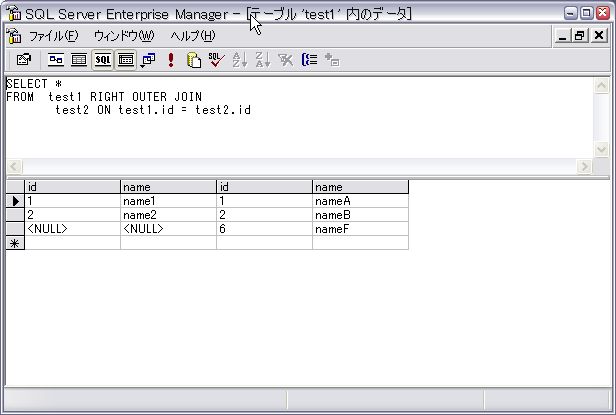Click the Properties icon in toolbar
Image resolution: width=616 pixels, height=415 pixels.
pos(23,60)
